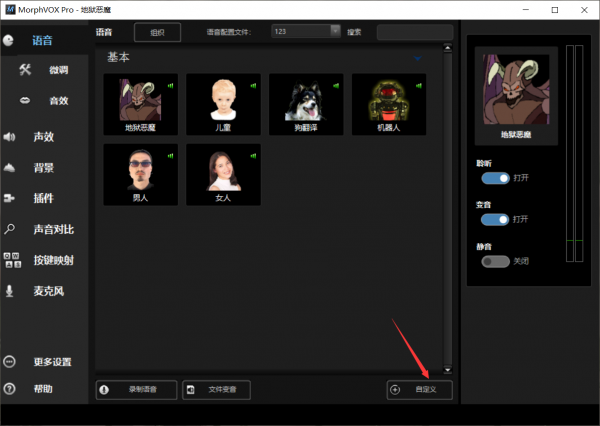Viewport: 600px width, 426px height.
Task: Click the 声音对比 magnifier icon
Action: coord(9,229)
